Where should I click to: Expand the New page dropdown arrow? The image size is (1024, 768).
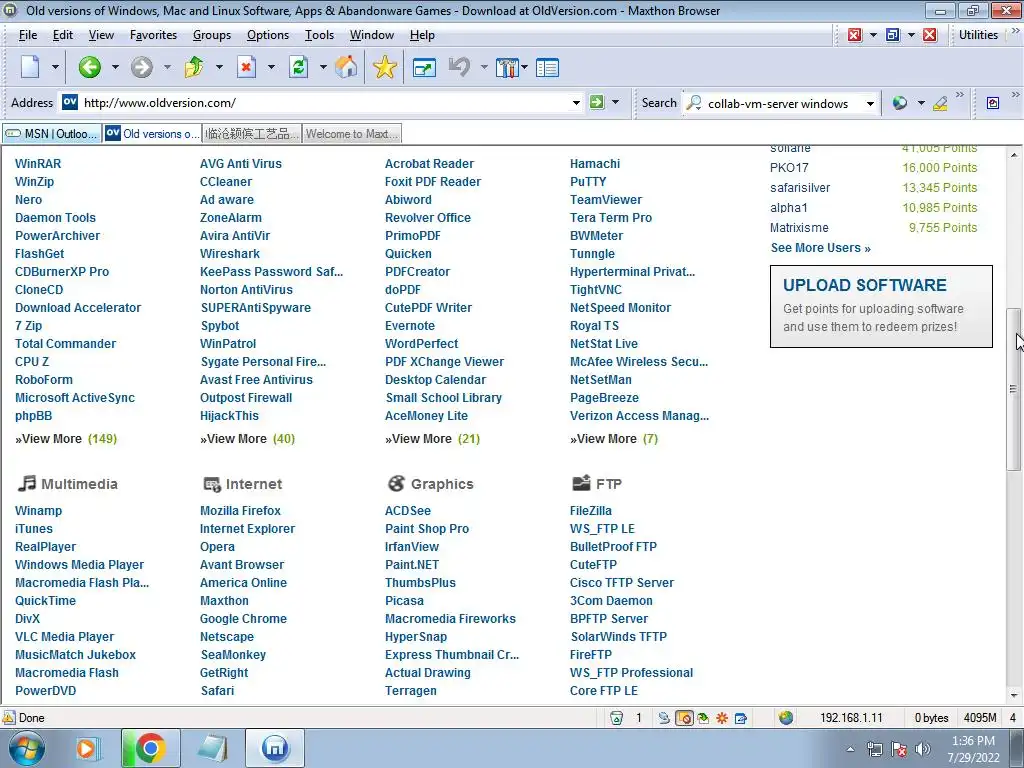point(55,67)
